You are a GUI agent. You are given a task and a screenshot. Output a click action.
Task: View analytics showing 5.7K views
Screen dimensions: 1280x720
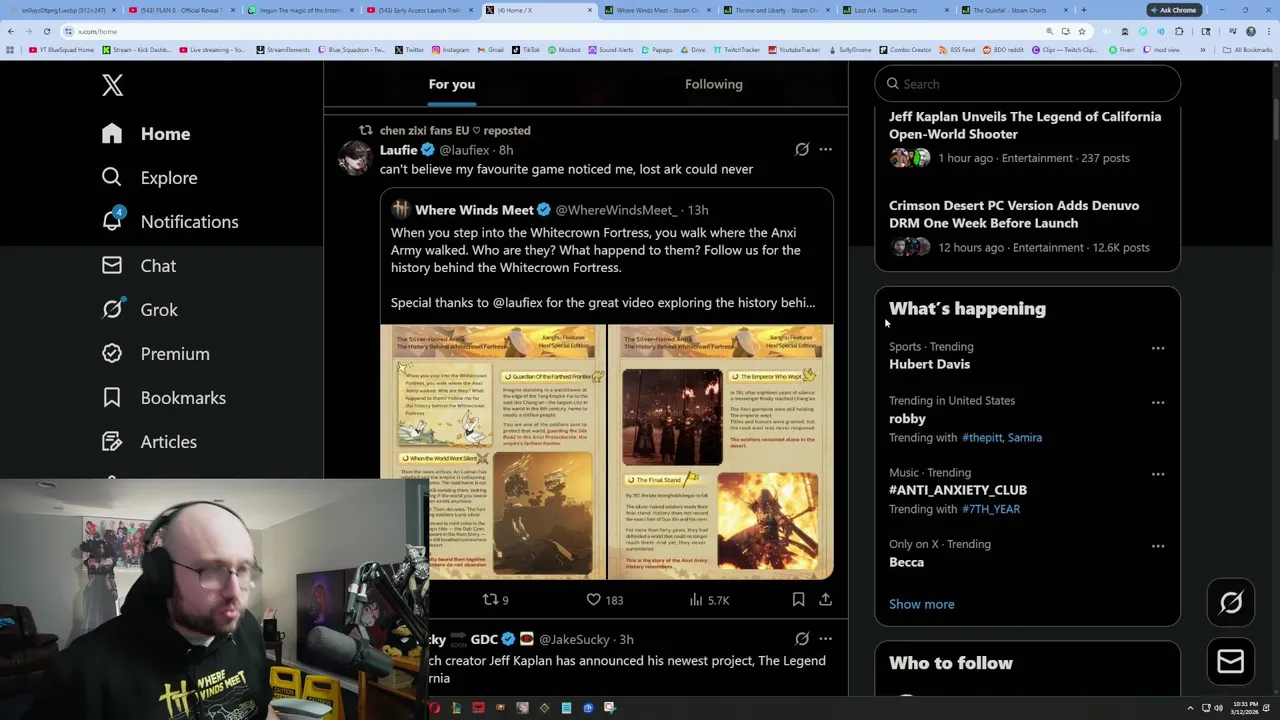pyautogui.click(x=709, y=600)
